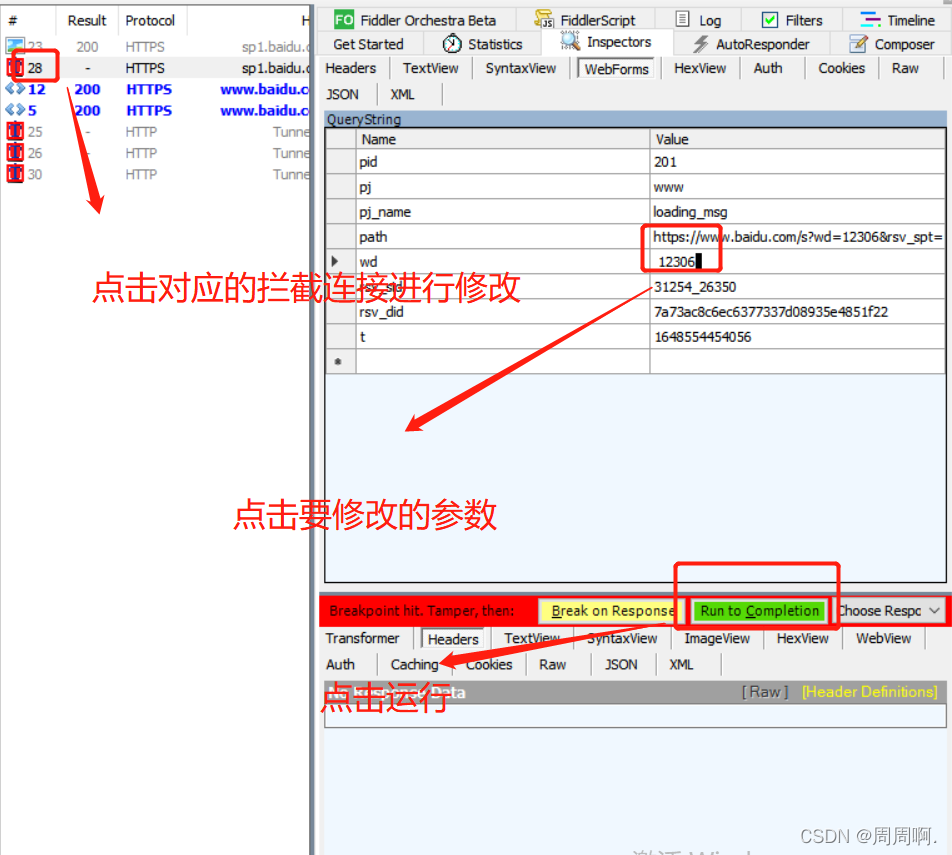Click the Log document icon
The height and width of the screenshot is (855, 952).
(x=683, y=19)
